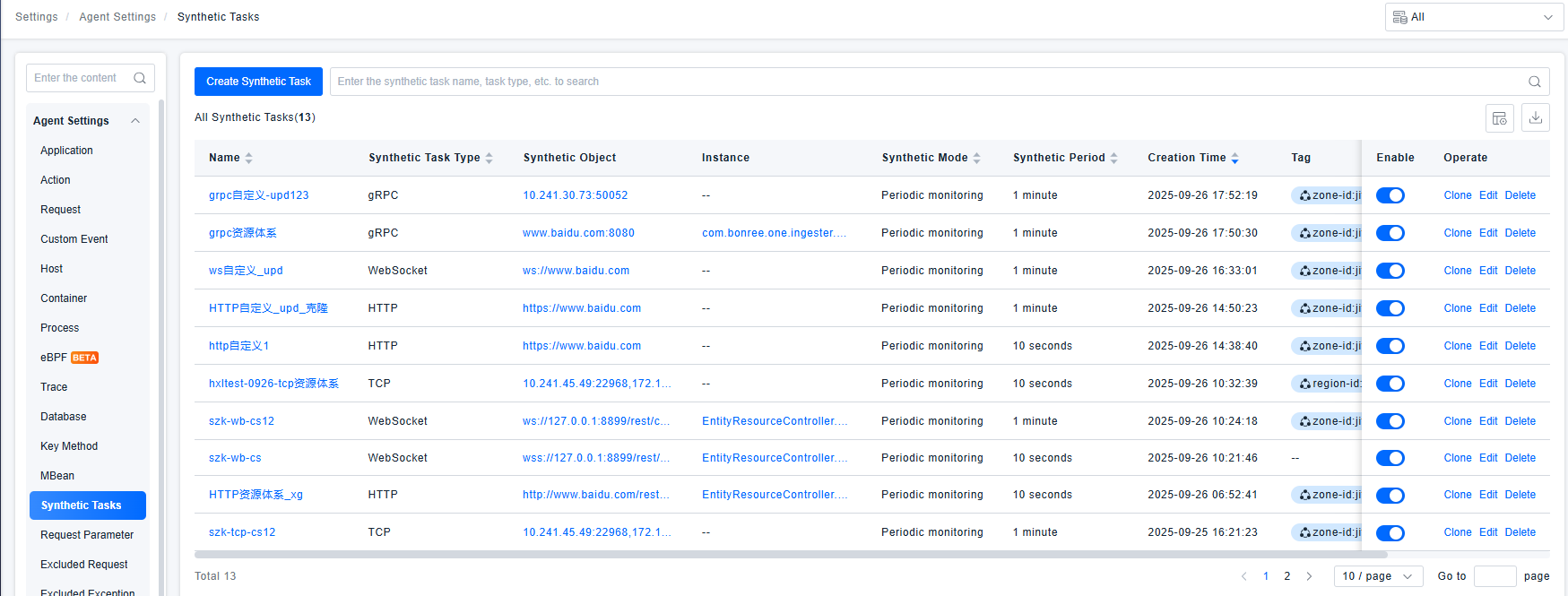The image size is (1568, 596).
Task: Click the sidebar search magnifier icon
Action: (x=140, y=78)
